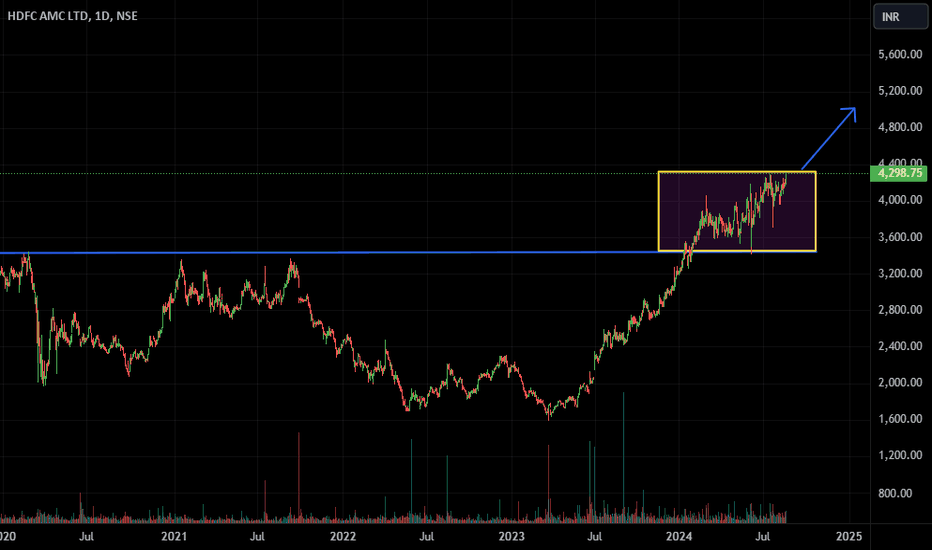
Task: Click the 2024 label on time axis
Action: (679, 536)
